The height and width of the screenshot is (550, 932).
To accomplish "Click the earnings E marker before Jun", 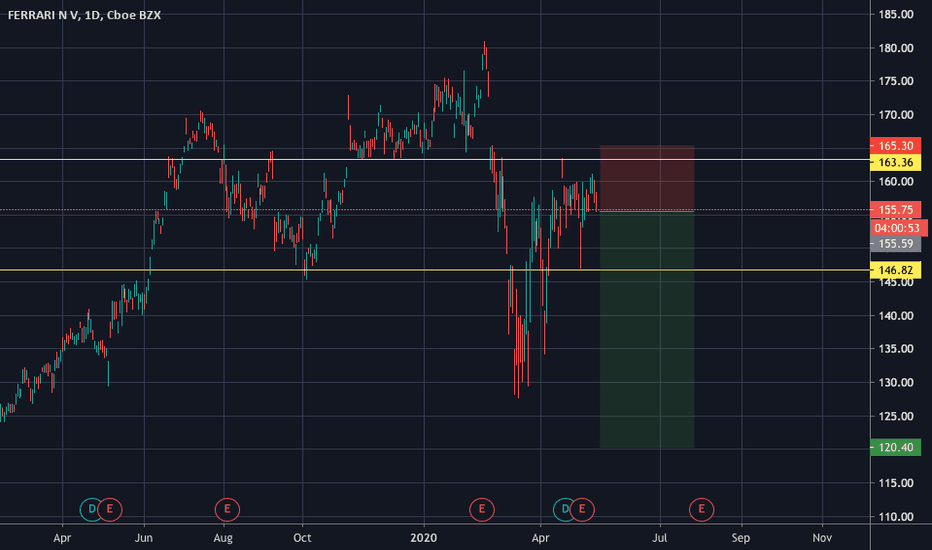I will coord(109,509).
